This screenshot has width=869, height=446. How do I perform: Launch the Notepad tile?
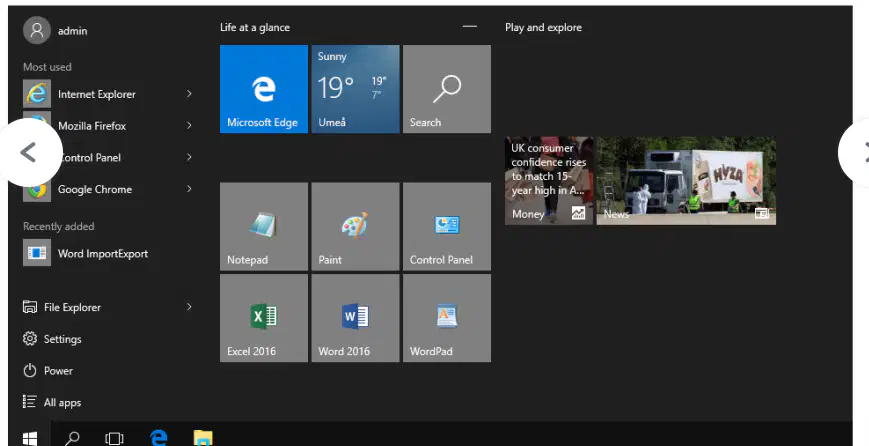point(264,227)
